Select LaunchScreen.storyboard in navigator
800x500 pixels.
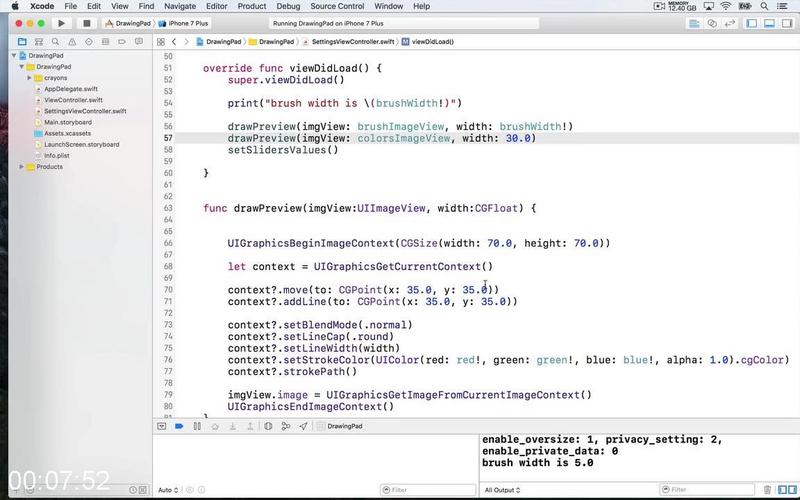(82, 144)
